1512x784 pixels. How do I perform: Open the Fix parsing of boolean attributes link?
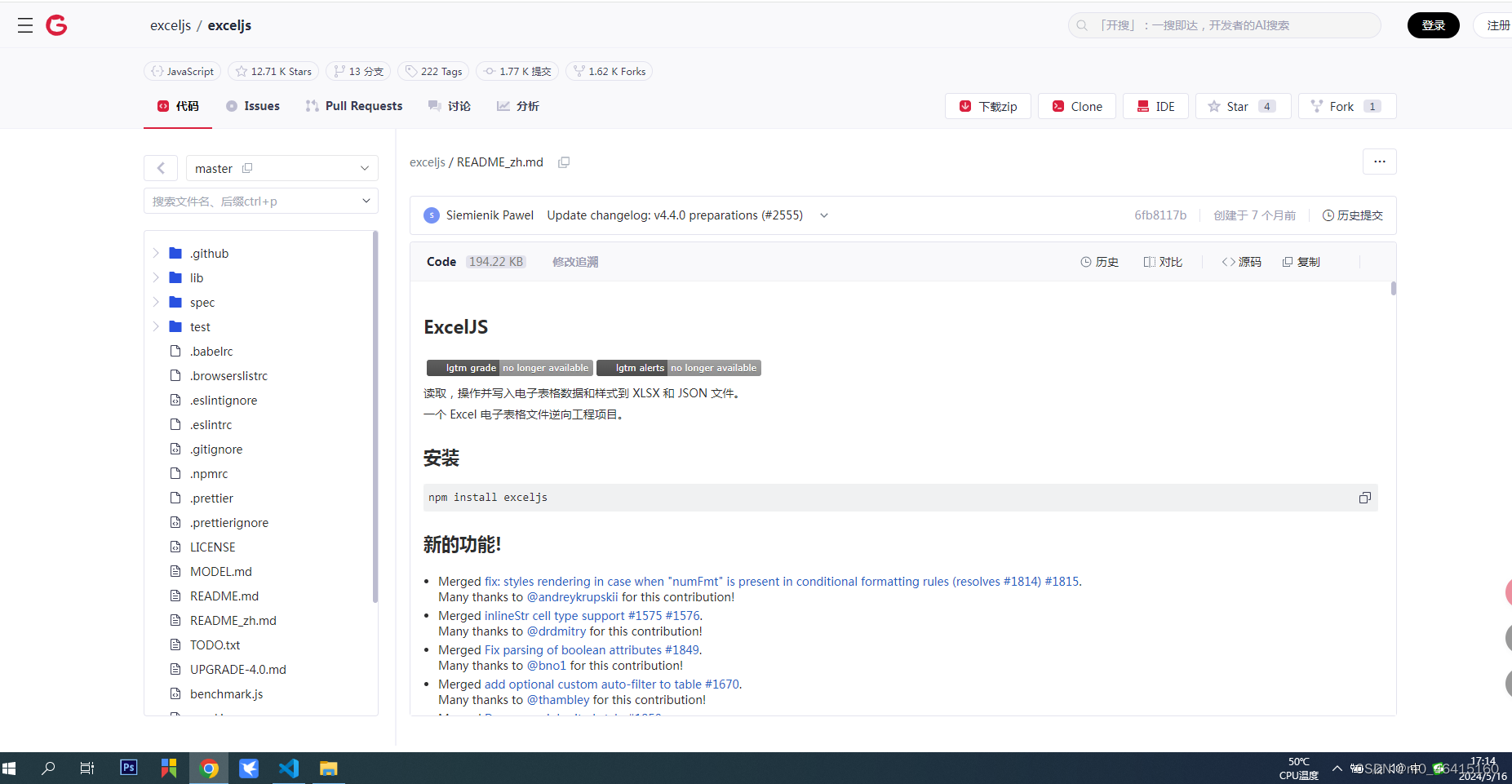tap(592, 650)
